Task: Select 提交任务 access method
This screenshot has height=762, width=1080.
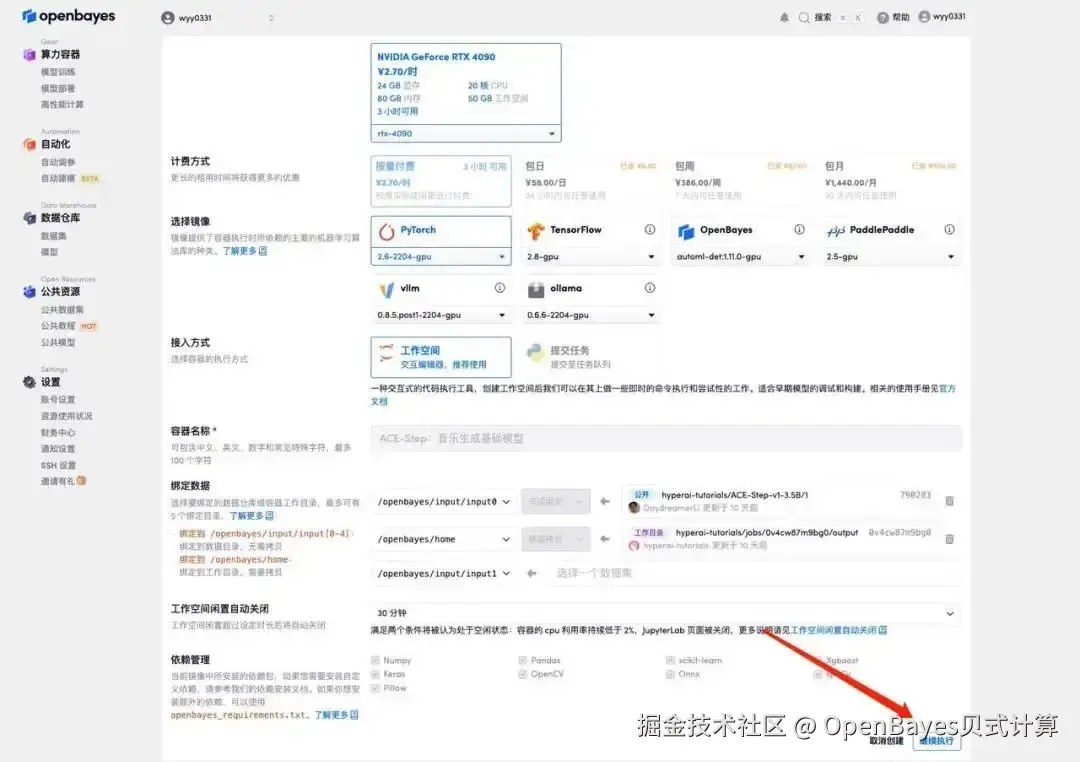Action: point(590,357)
